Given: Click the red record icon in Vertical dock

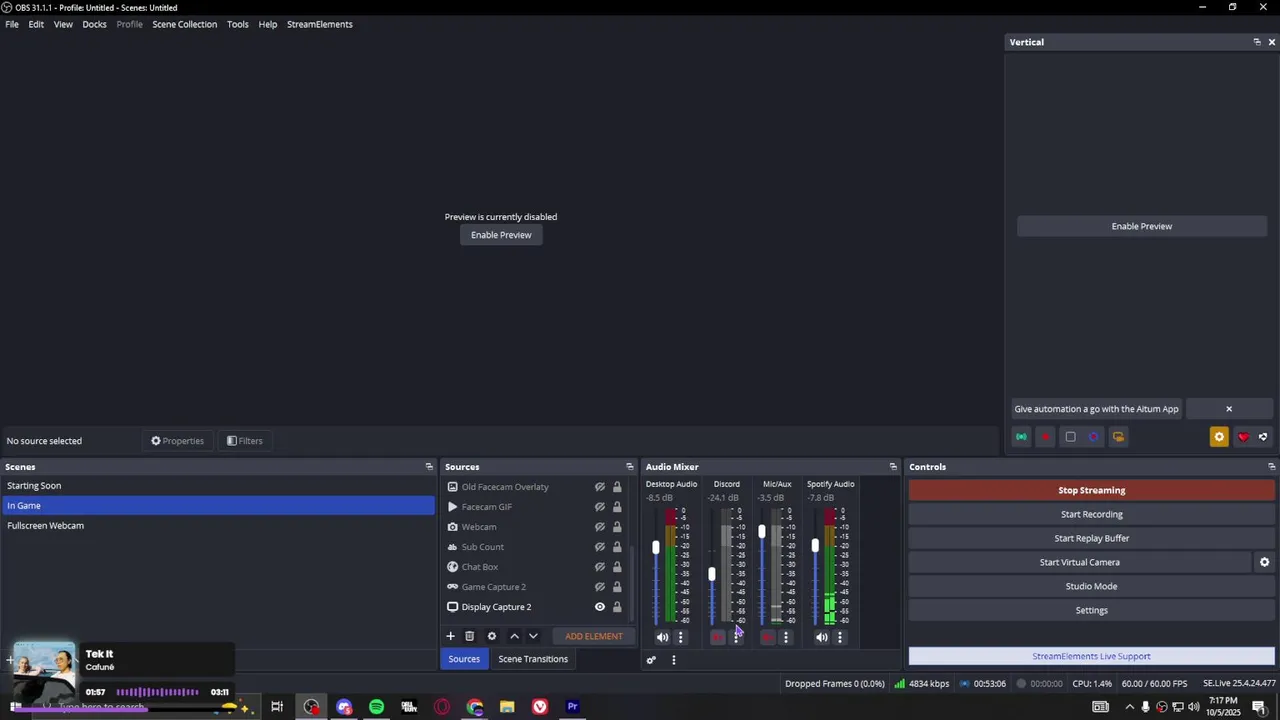Looking at the screenshot, I should [x=1045, y=437].
